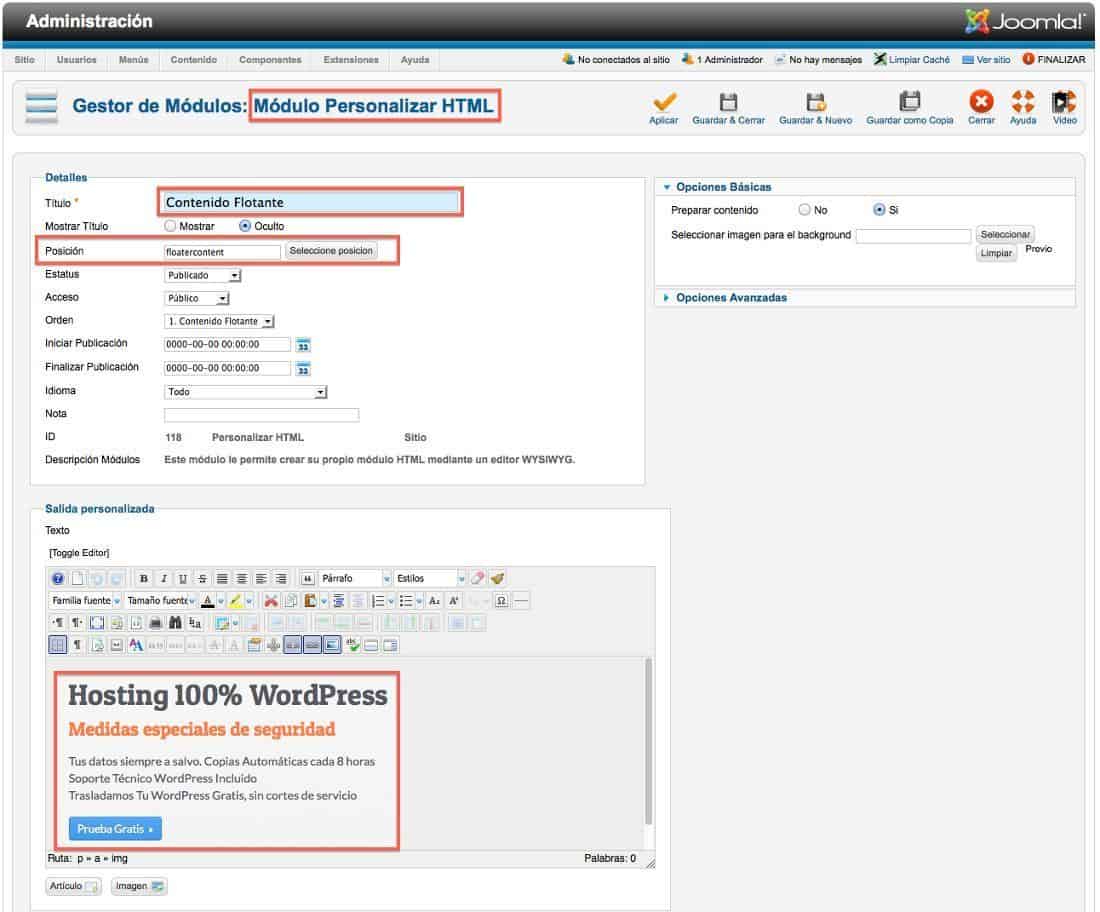Open the Estatus dropdown showing Publicado
This screenshot has width=1100, height=912.
[x=203, y=276]
